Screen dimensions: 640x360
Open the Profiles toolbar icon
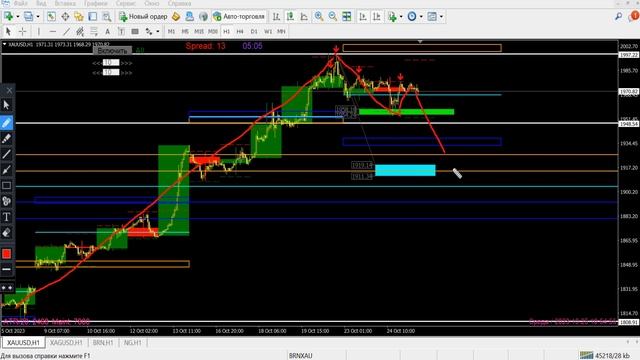(28, 16)
